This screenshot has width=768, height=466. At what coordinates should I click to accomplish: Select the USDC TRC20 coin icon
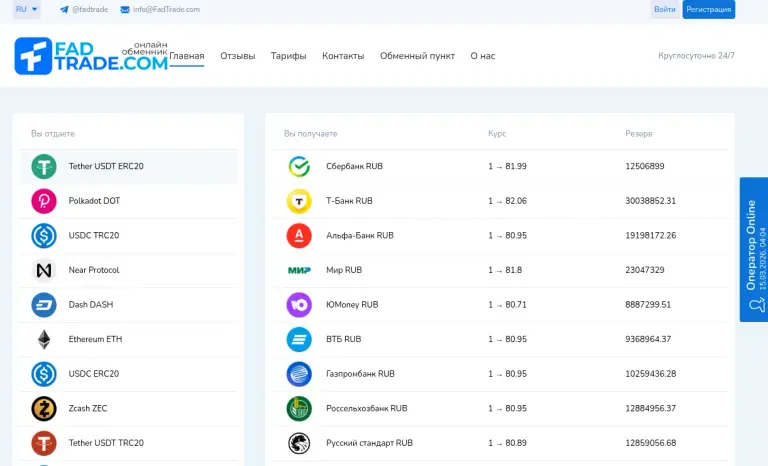pos(44,236)
